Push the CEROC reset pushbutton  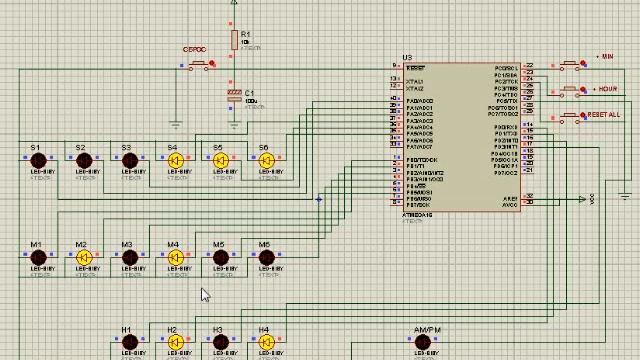(x=199, y=65)
